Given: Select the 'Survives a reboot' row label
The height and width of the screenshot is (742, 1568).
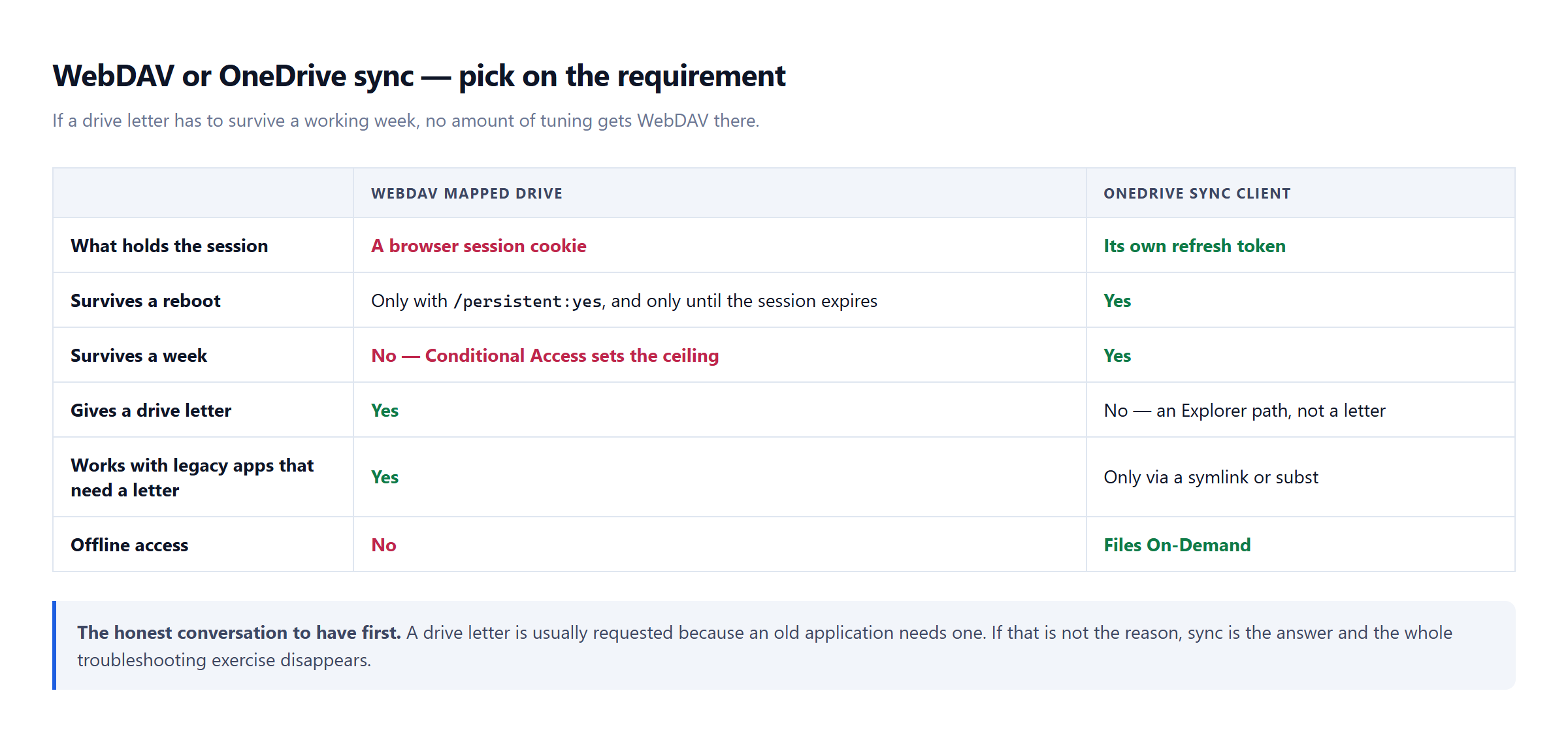Looking at the screenshot, I should click(145, 300).
